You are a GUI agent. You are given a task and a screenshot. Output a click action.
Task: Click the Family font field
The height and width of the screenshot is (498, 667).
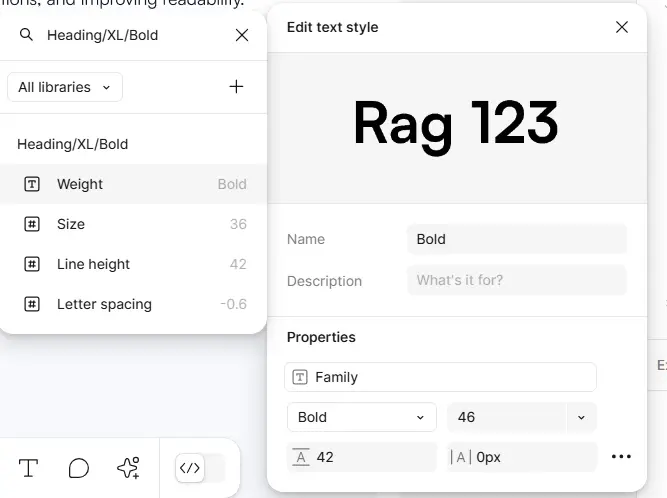(441, 377)
